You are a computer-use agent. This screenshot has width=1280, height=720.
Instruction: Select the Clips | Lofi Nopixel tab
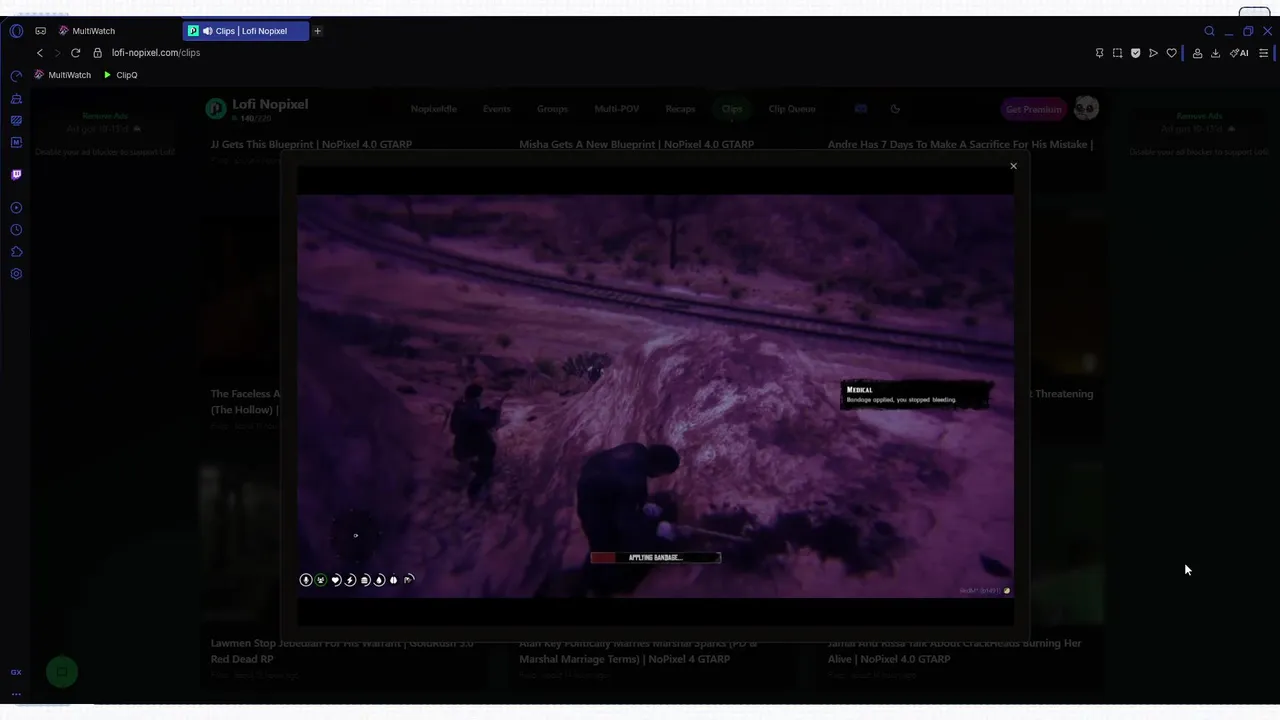coord(245,31)
